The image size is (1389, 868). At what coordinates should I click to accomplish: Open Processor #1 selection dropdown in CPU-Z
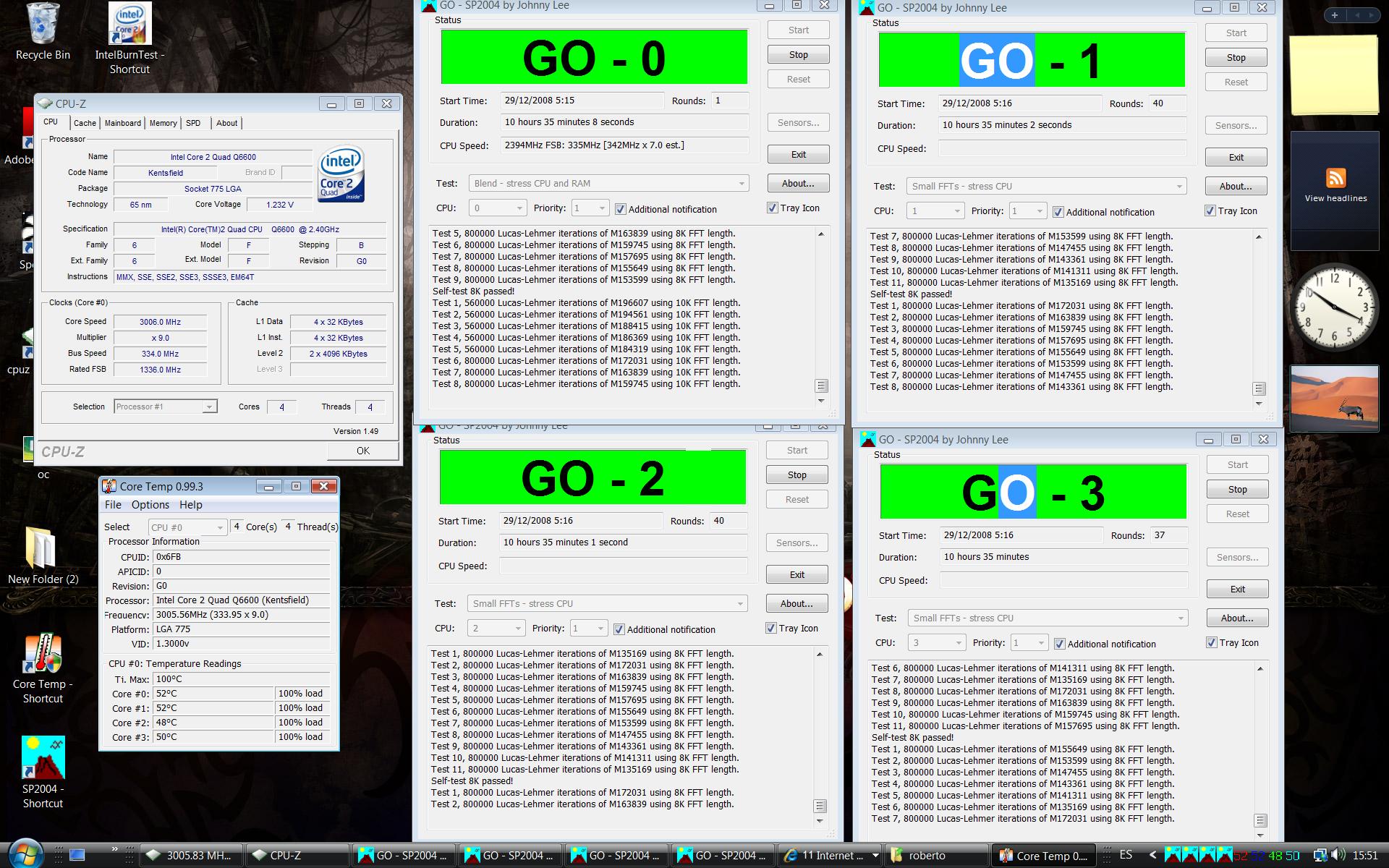click(165, 407)
